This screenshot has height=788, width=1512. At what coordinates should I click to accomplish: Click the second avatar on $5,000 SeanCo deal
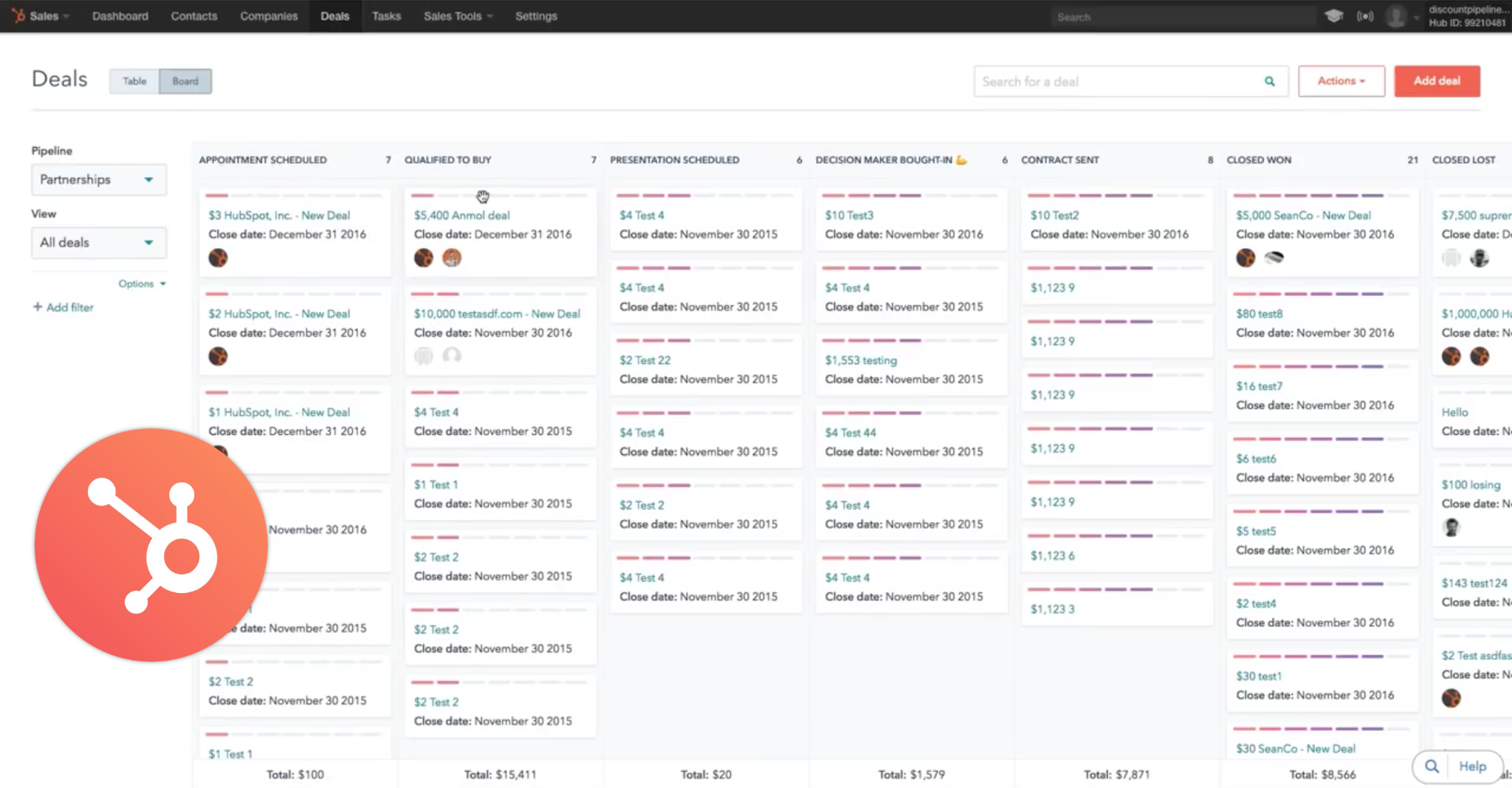point(1274,258)
